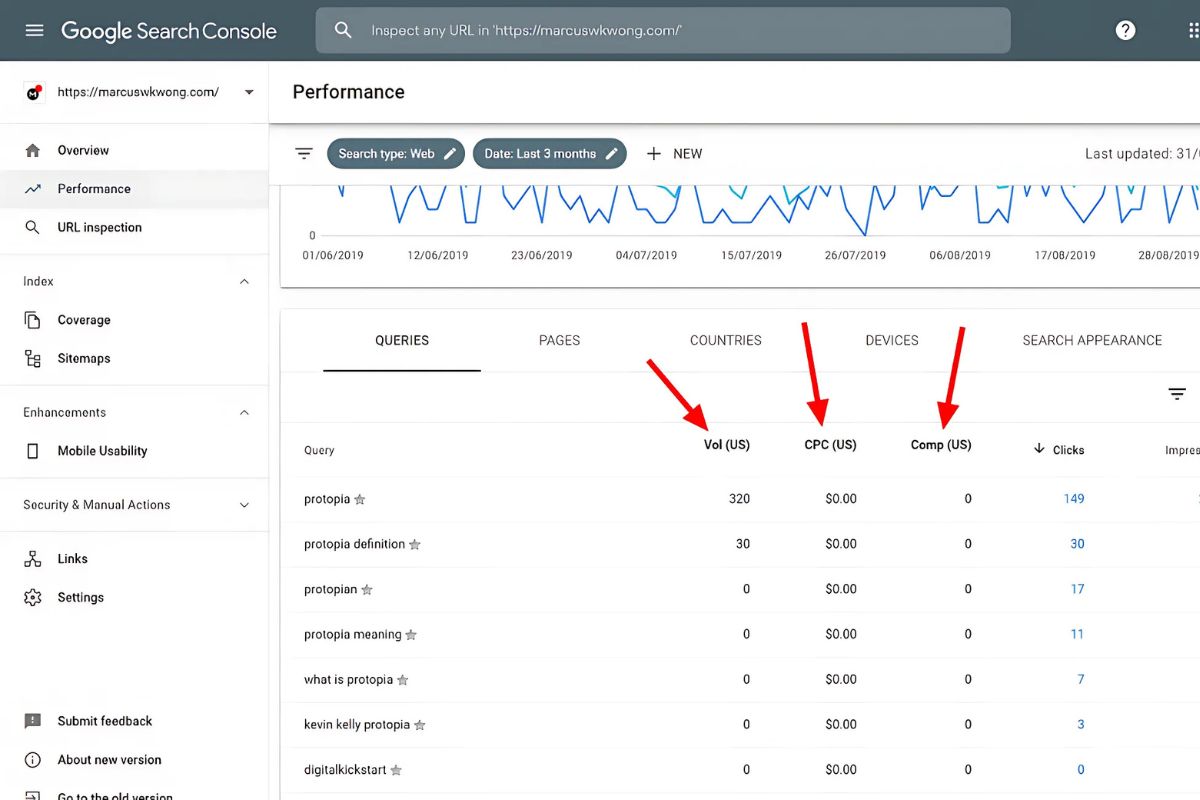Screen dimensions: 1200x800
Task: Switch to the PAGES tab
Action: [x=559, y=341]
